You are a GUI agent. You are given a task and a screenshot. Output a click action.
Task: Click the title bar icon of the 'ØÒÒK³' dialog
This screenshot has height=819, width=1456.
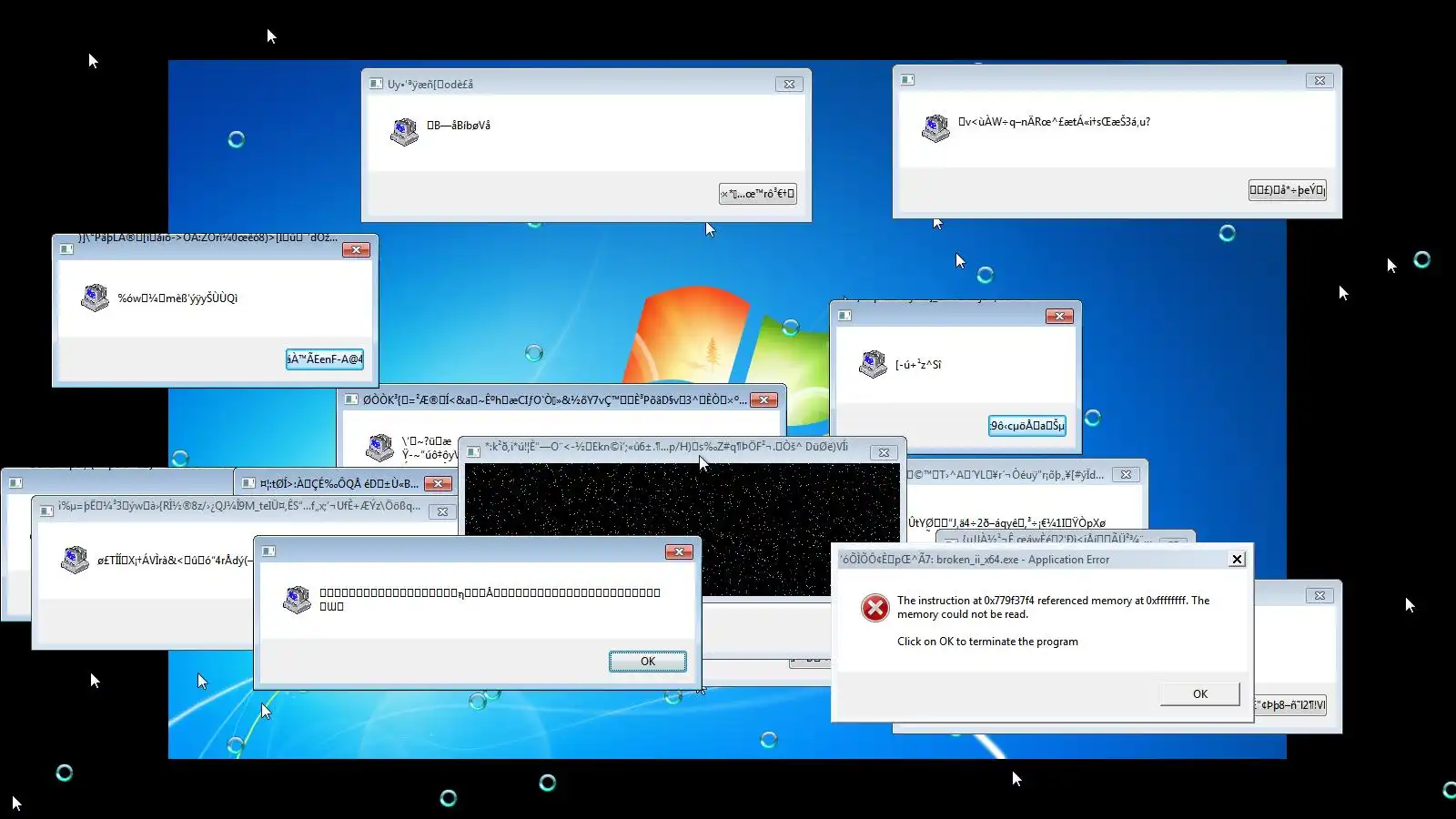pos(351,399)
